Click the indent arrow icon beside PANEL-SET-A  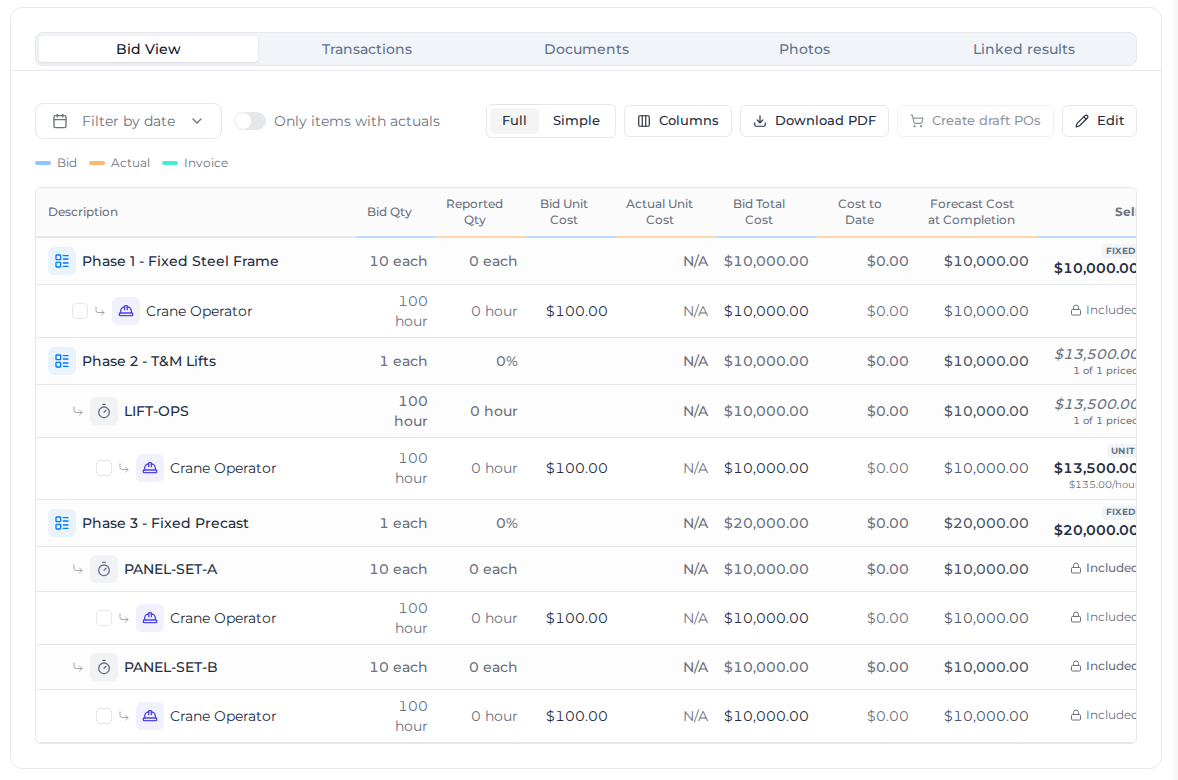77,570
